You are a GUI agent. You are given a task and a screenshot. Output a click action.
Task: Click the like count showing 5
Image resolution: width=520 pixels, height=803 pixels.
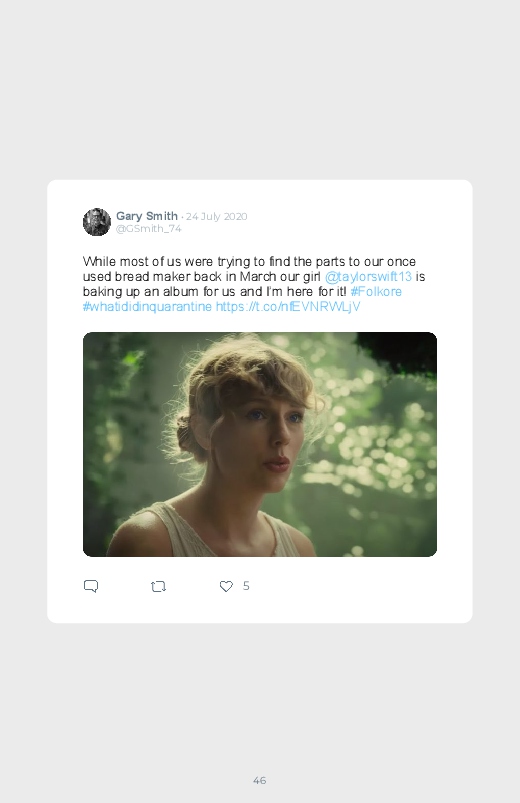coord(246,586)
